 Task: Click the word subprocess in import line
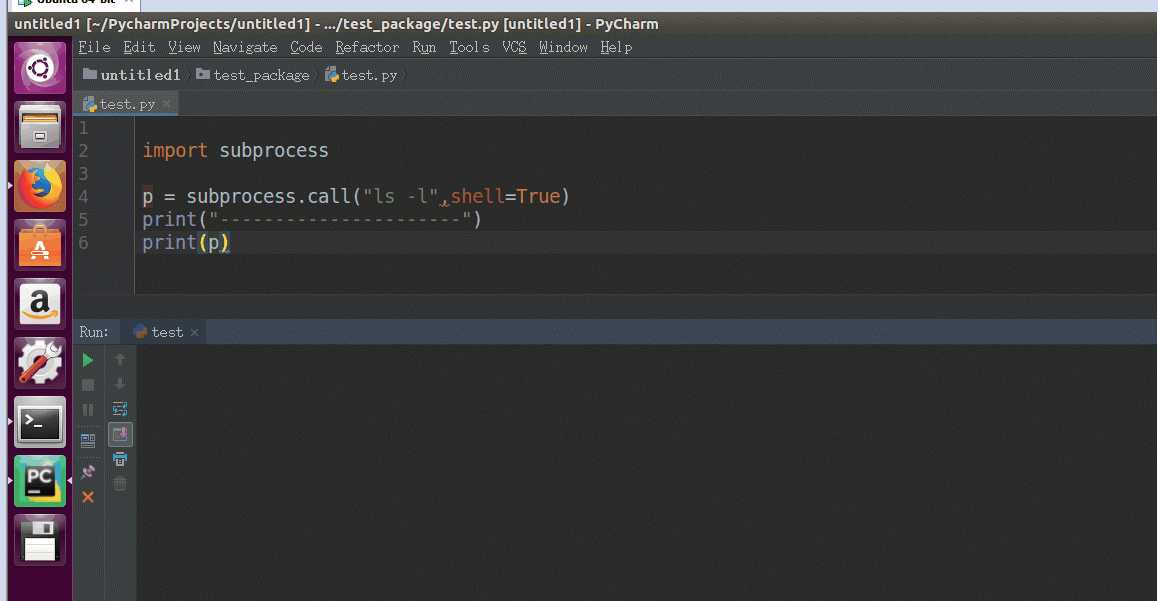(273, 151)
